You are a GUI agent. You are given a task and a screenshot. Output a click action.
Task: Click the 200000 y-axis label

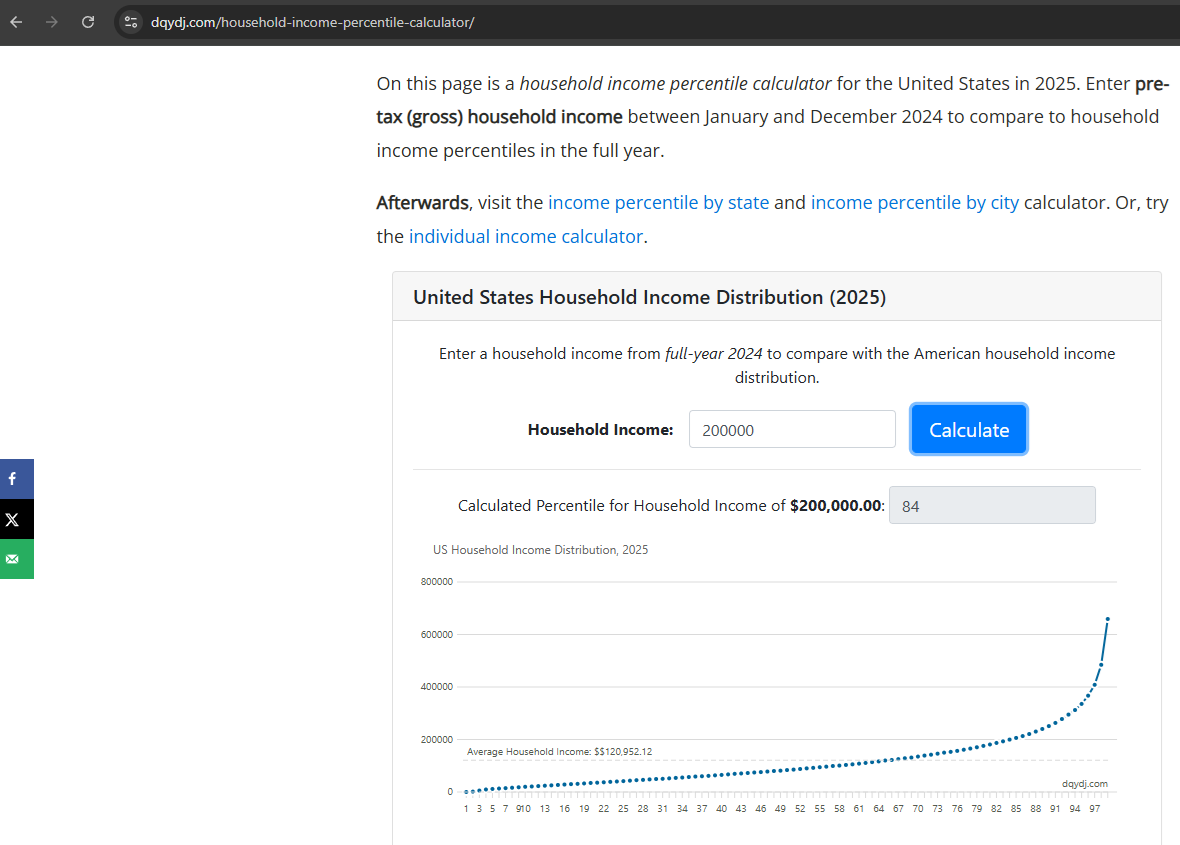click(436, 740)
